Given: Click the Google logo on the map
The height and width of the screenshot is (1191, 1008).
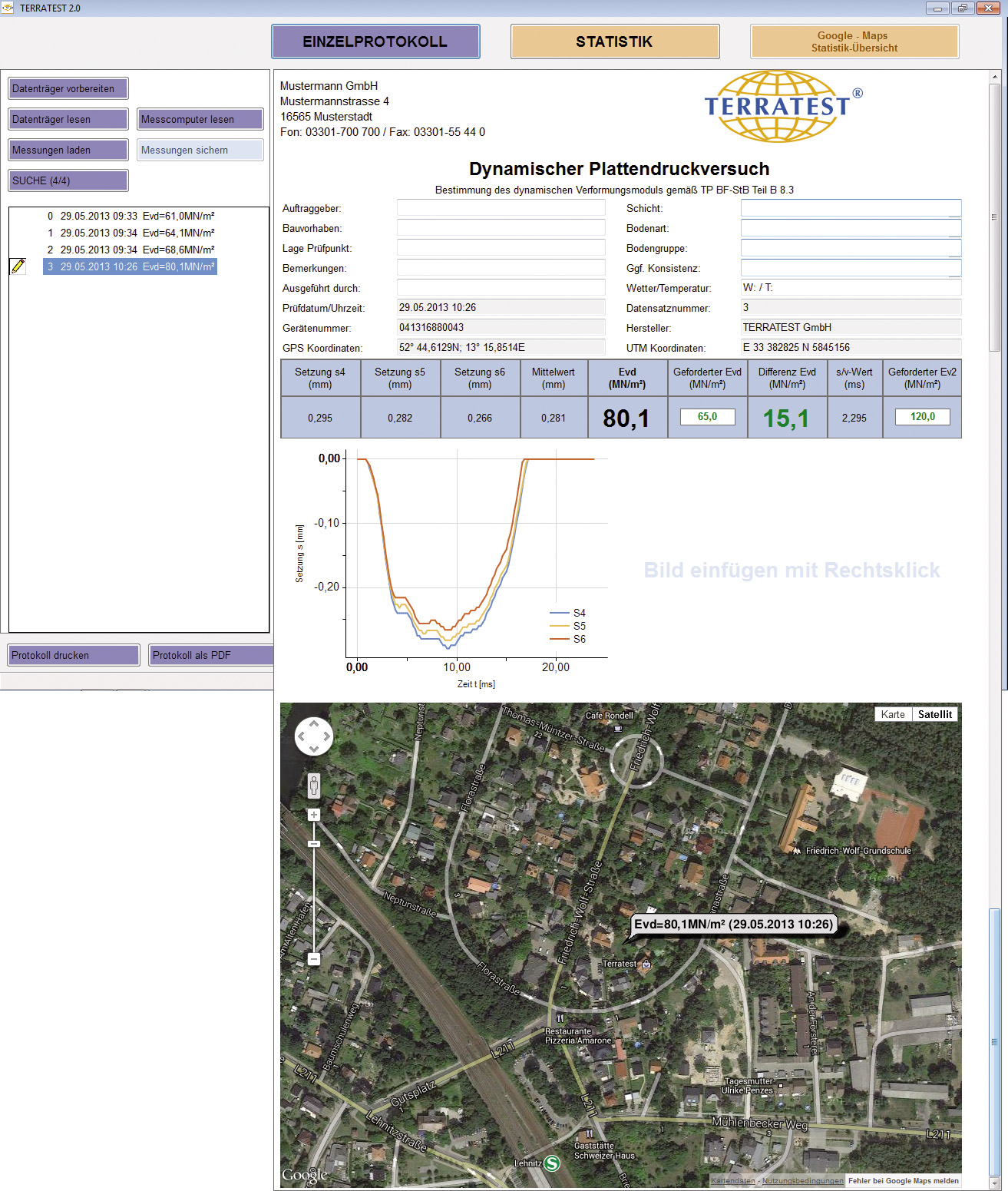Looking at the screenshot, I should (305, 1175).
